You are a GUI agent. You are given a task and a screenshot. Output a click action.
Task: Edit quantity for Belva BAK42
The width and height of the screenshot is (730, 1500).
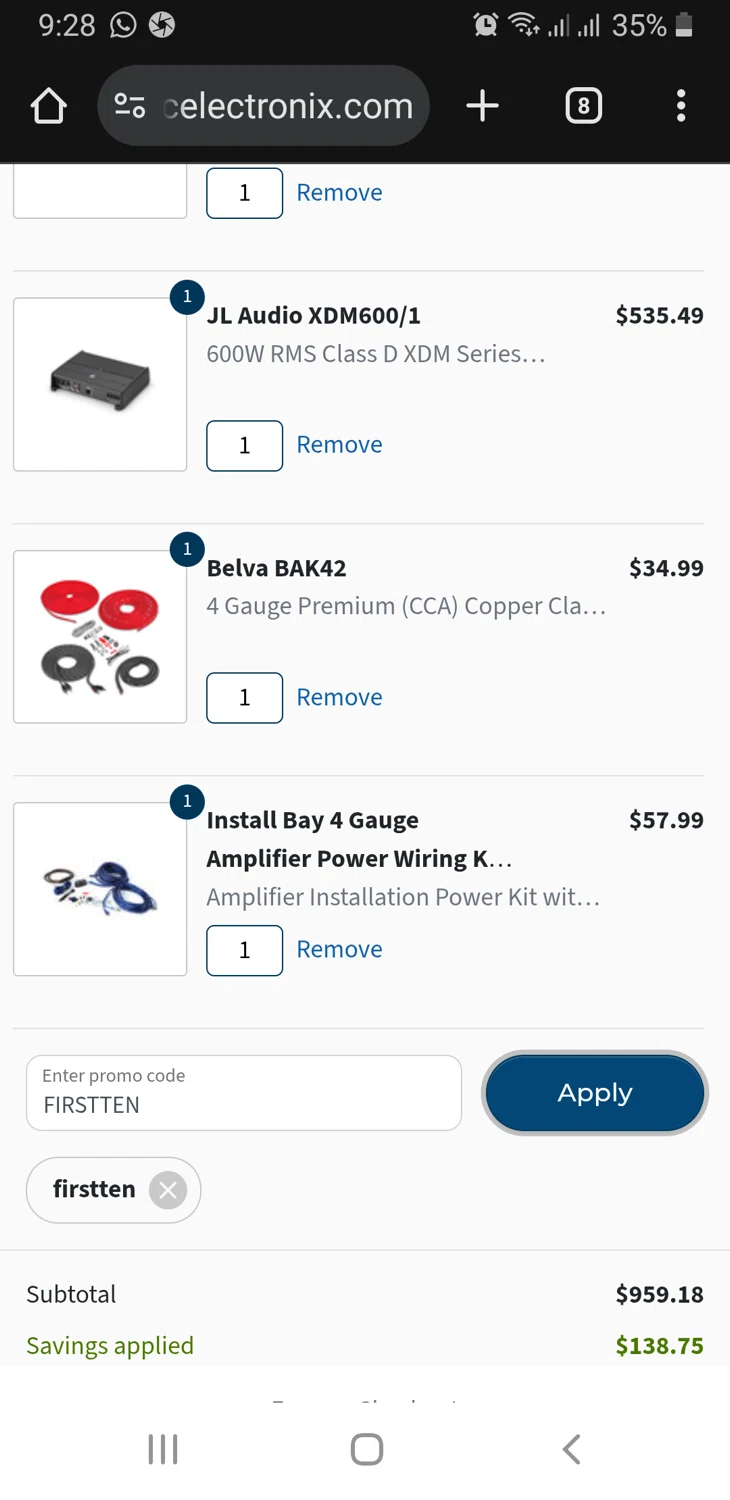pos(244,697)
